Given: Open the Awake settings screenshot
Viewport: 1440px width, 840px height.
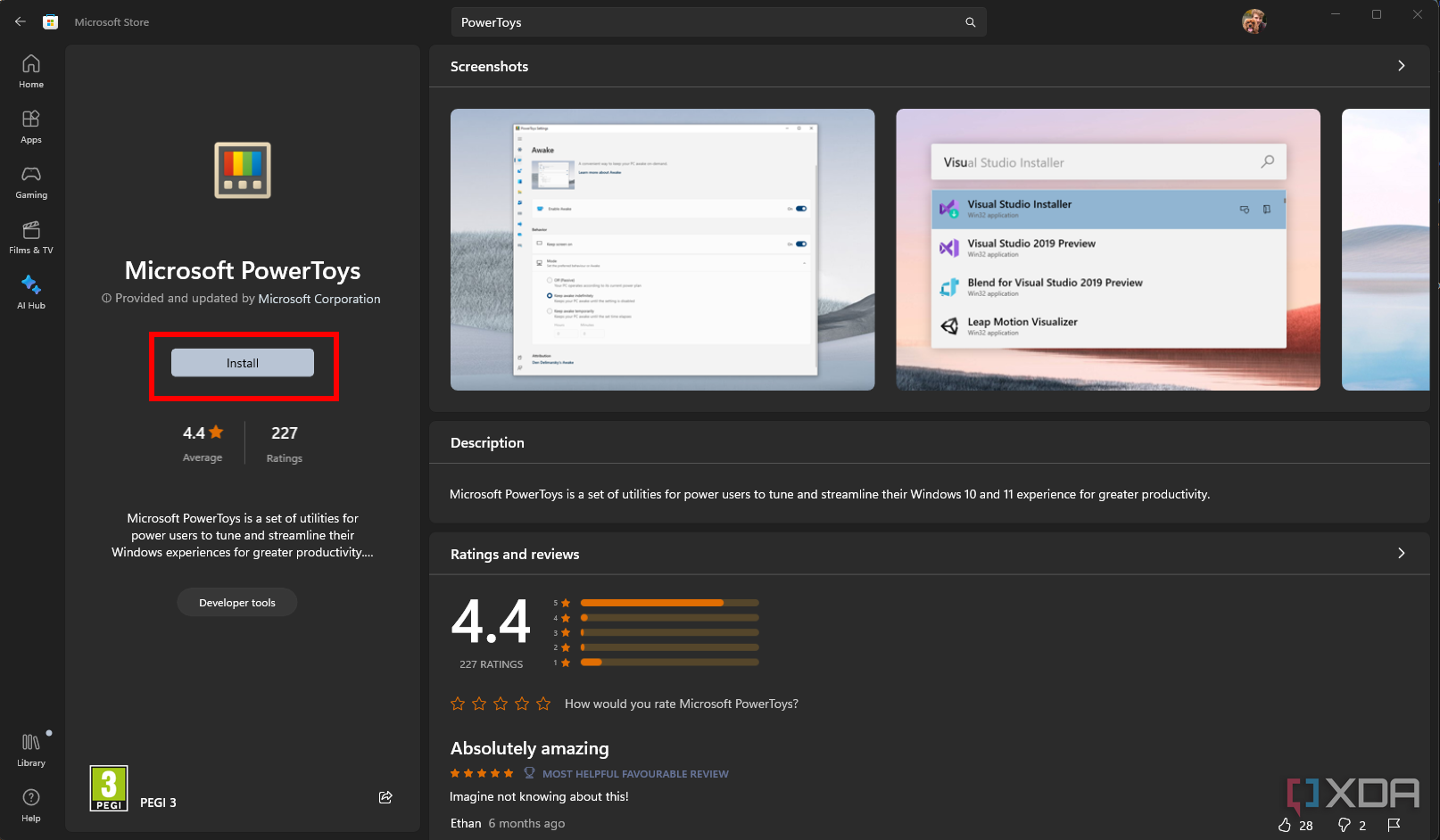Looking at the screenshot, I should (x=663, y=250).
